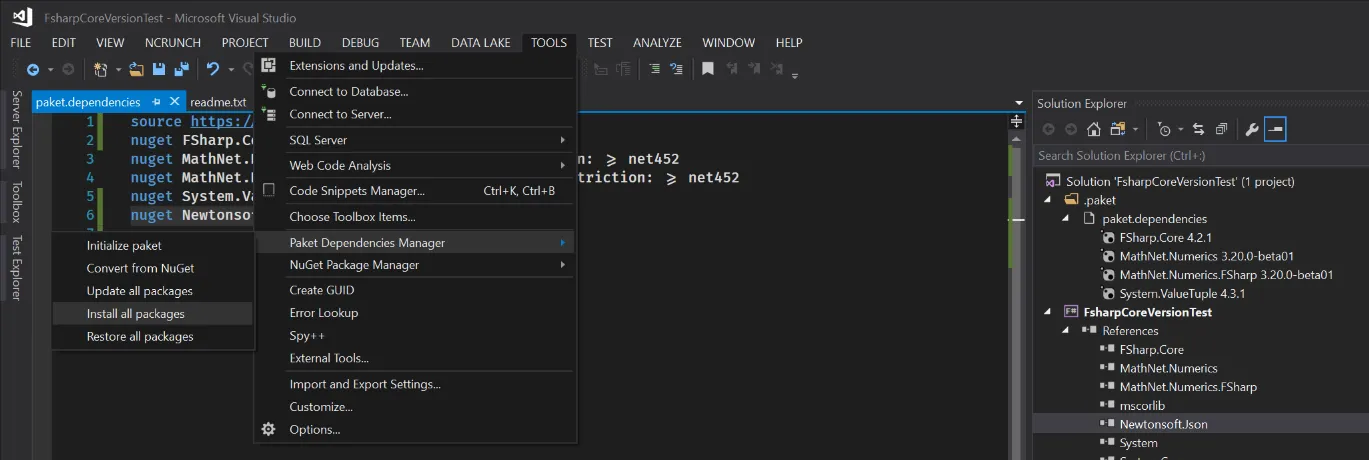Click Sync with Active Document icon
Image resolution: width=1369 pixels, height=460 pixels.
pos(1198,129)
